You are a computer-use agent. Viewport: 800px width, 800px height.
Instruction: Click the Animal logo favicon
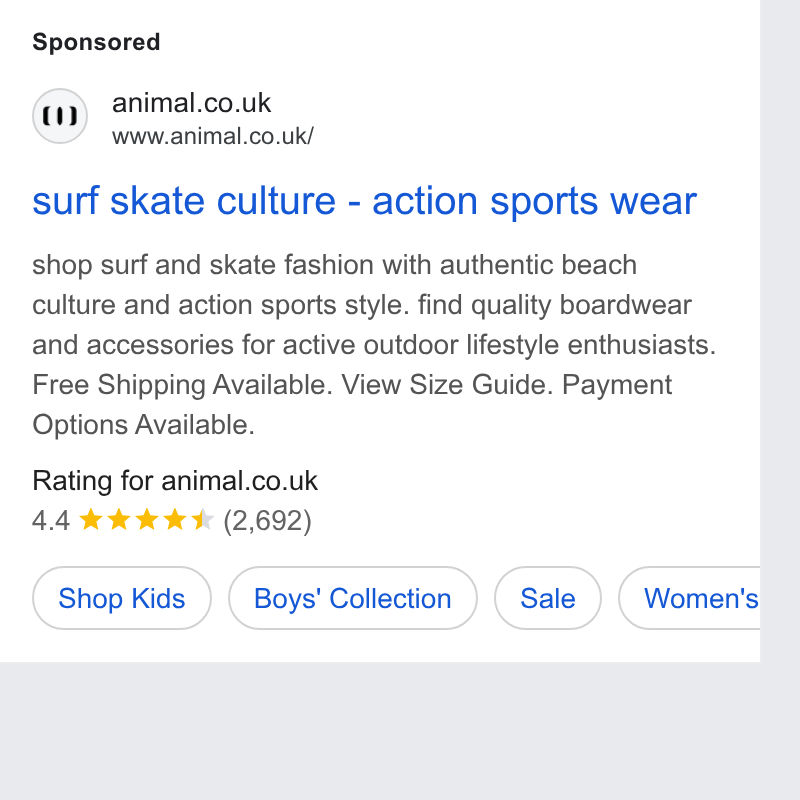click(60, 116)
